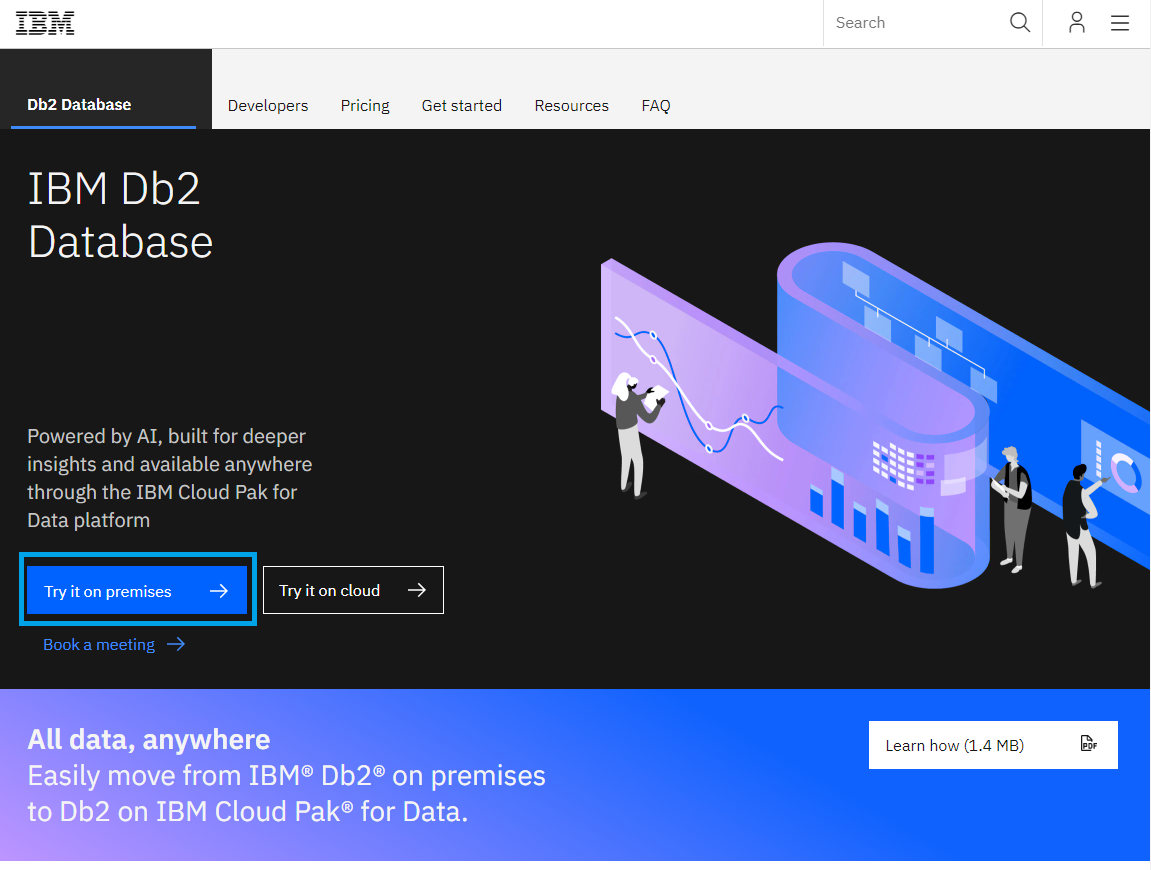This screenshot has height=870, width=1151.
Task: Click the arrow on Try it on cloud
Action: pyautogui.click(x=417, y=589)
